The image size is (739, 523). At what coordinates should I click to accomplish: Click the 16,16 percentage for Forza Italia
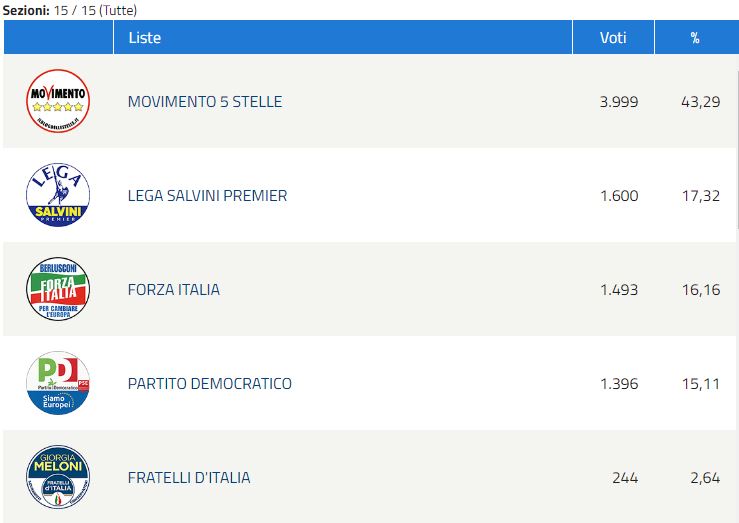pyautogui.click(x=701, y=290)
